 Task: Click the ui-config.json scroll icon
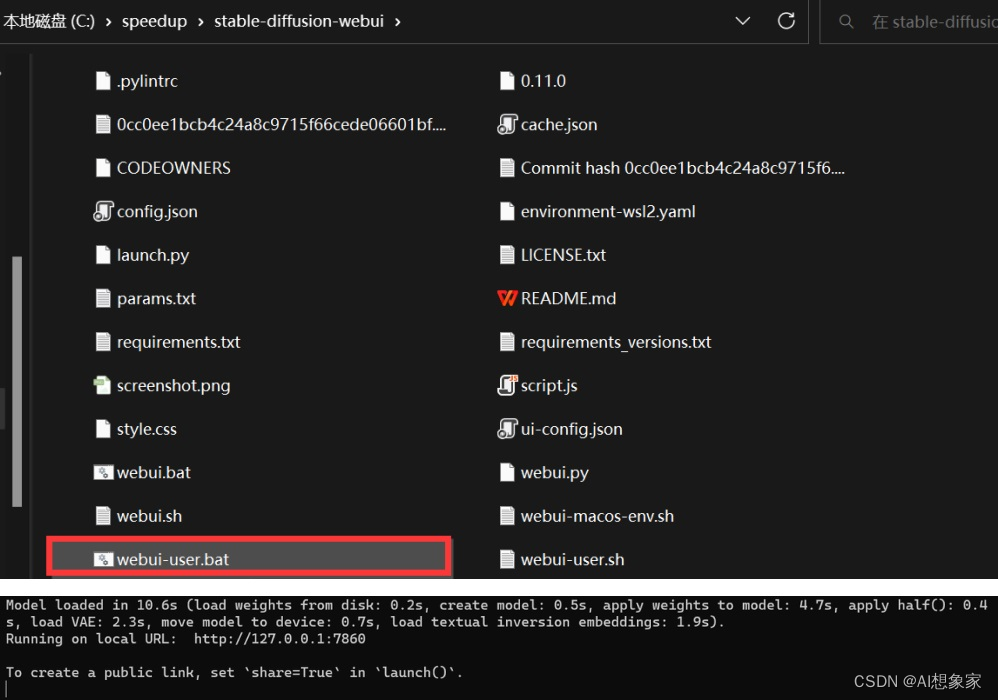click(x=507, y=429)
